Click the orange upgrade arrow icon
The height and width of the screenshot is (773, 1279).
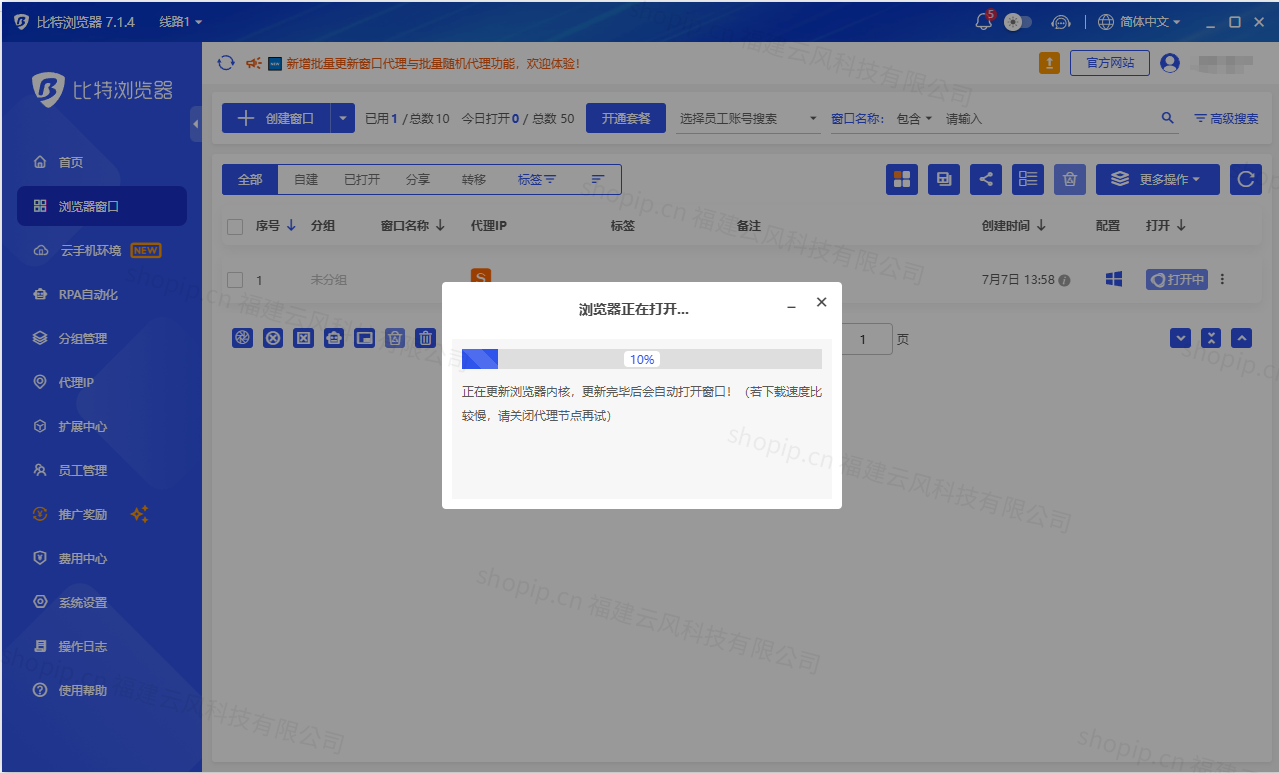(x=1050, y=63)
